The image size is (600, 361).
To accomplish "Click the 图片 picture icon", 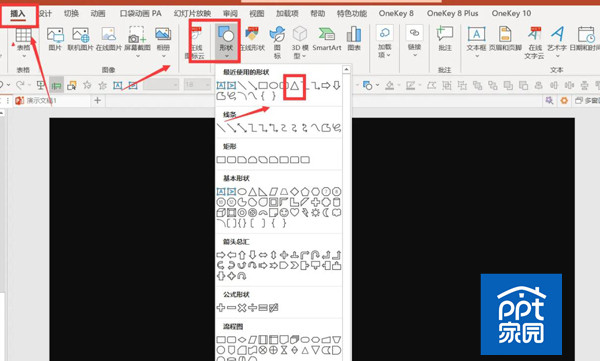I will pyautogui.click(x=55, y=35).
